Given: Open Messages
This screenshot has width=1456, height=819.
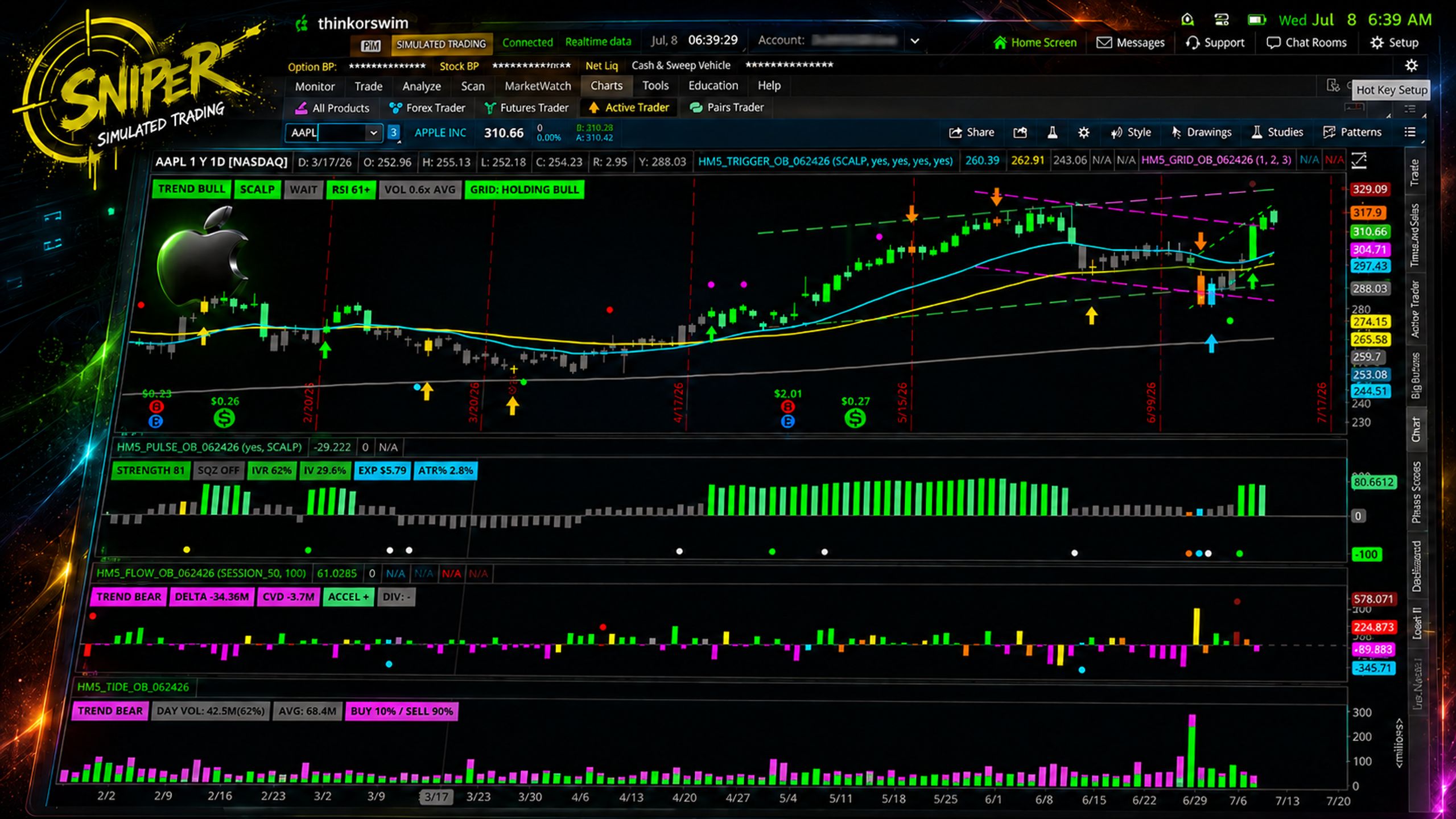Looking at the screenshot, I should (x=1131, y=43).
